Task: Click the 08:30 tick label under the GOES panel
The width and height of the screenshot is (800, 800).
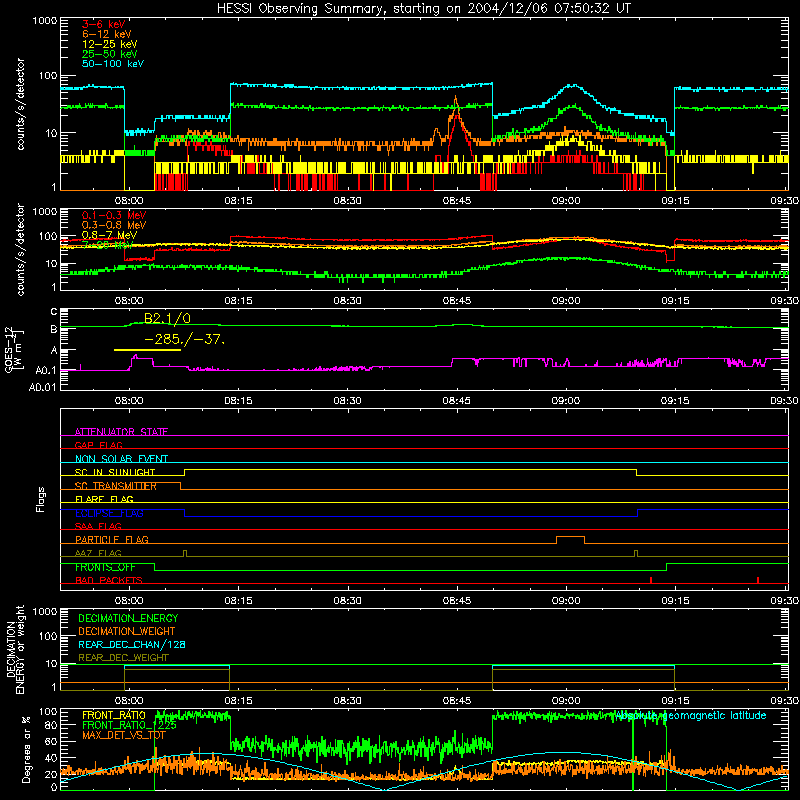Action: click(x=347, y=401)
